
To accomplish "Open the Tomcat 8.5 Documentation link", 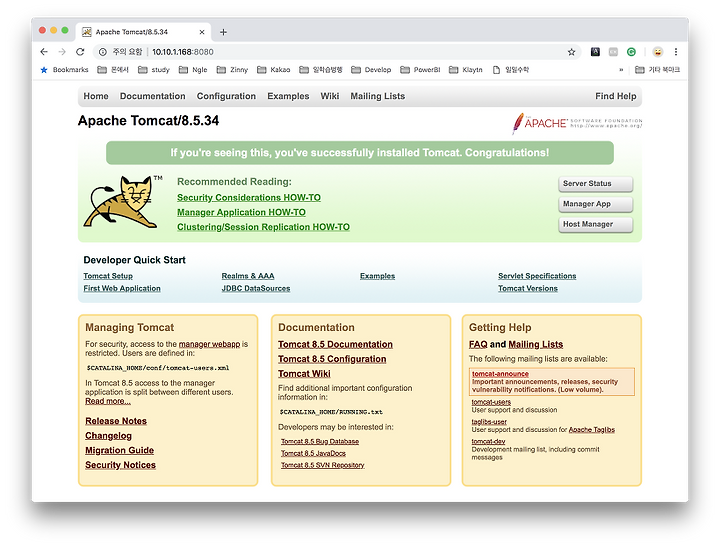I will [335, 344].
